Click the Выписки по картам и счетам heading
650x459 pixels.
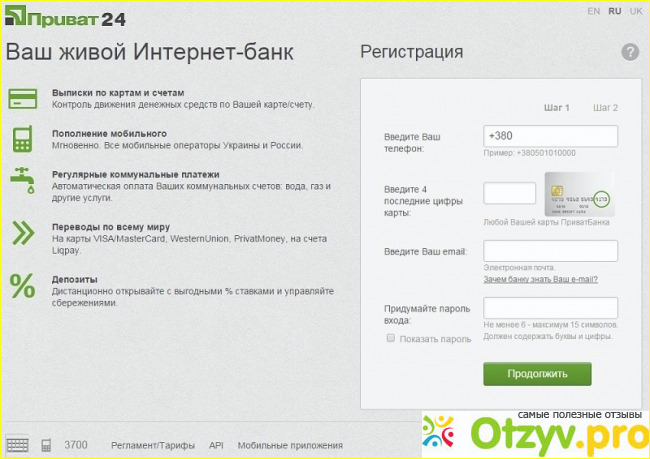point(118,93)
